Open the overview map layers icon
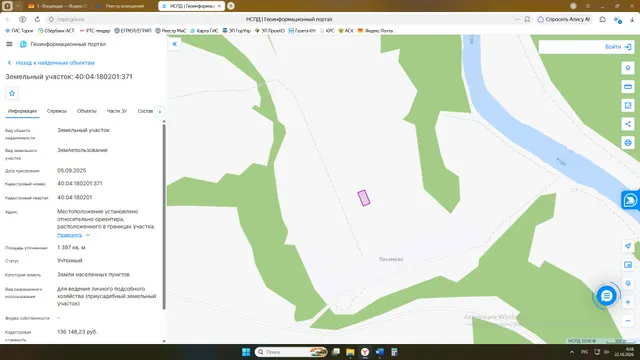Image resolution: width=640 pixels, height=360 pixels. pyautogui.click(x=628, y=264)
